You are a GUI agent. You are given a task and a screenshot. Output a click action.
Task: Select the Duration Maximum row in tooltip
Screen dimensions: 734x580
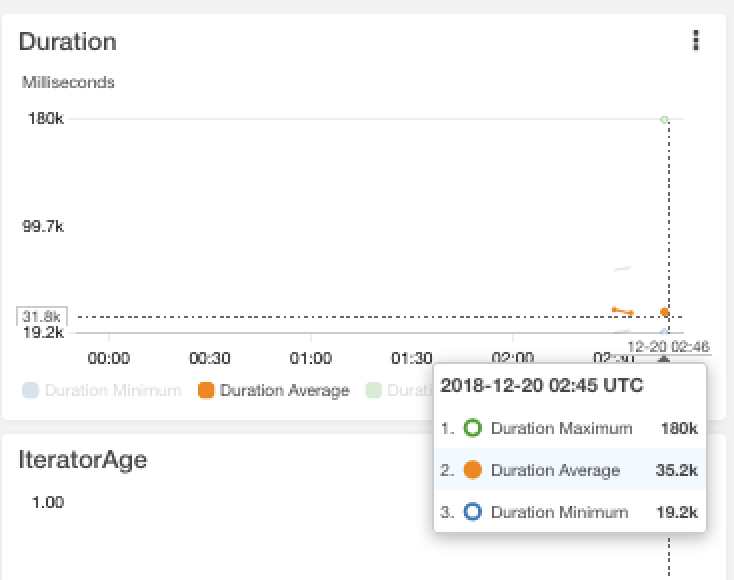point(568,428)
